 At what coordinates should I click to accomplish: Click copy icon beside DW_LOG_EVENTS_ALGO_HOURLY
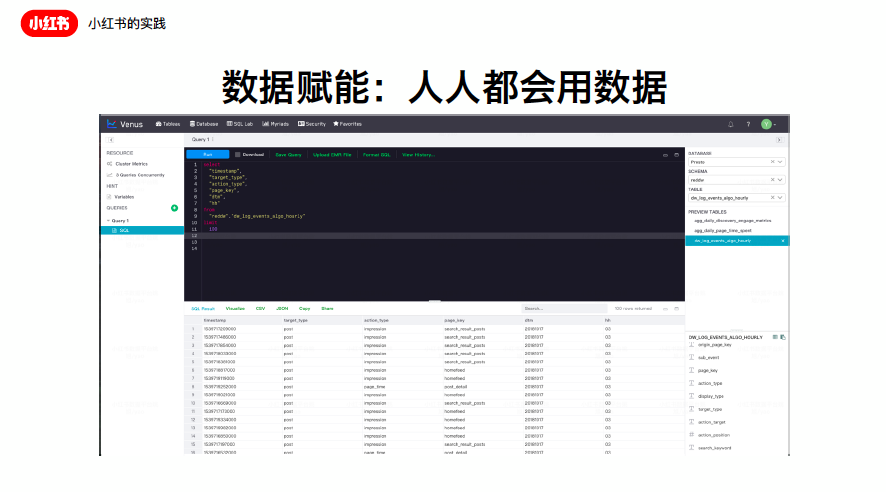(x=783, y=337)
